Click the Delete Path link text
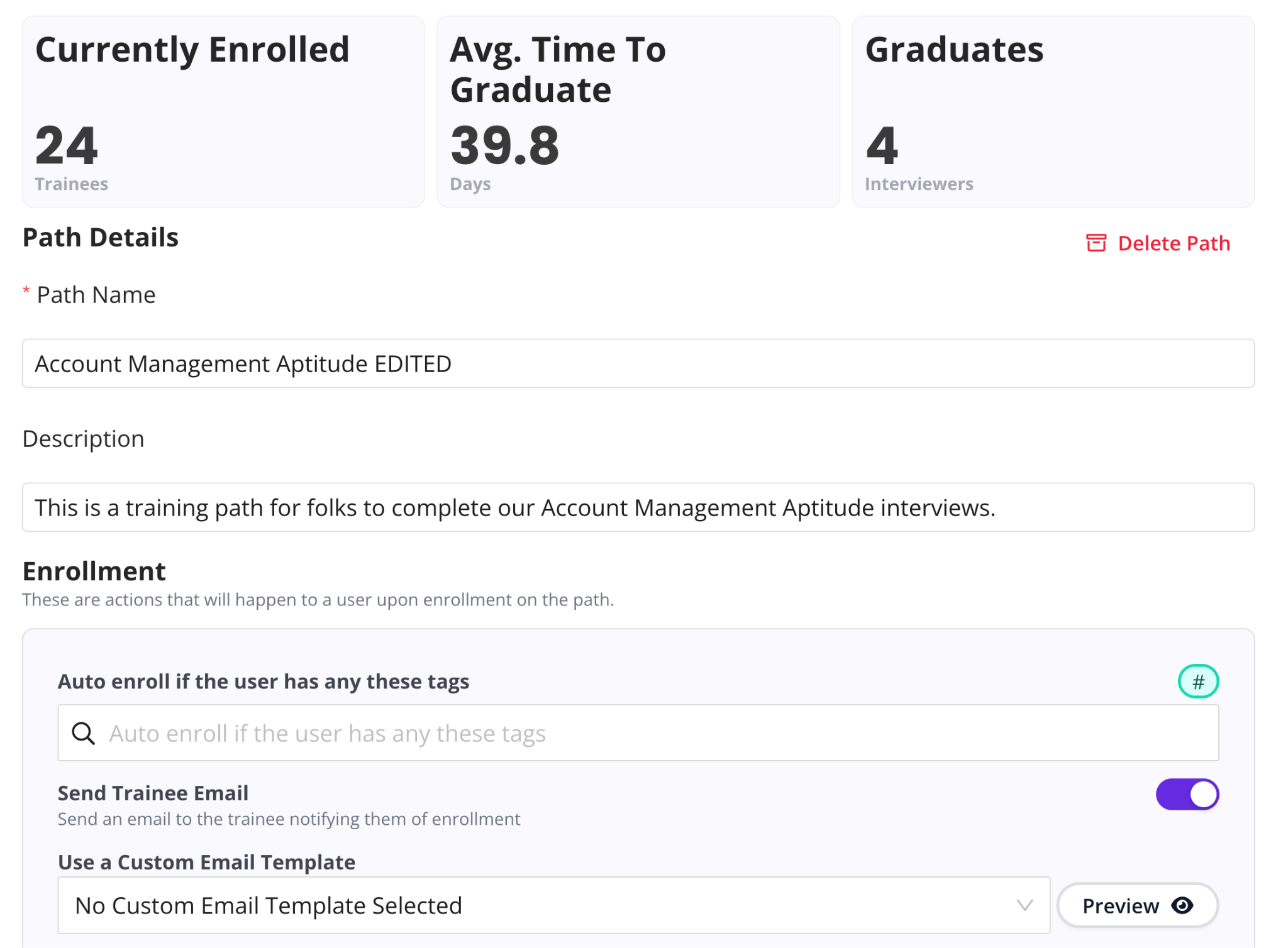1288x948 pixels. pos(1174,243)
